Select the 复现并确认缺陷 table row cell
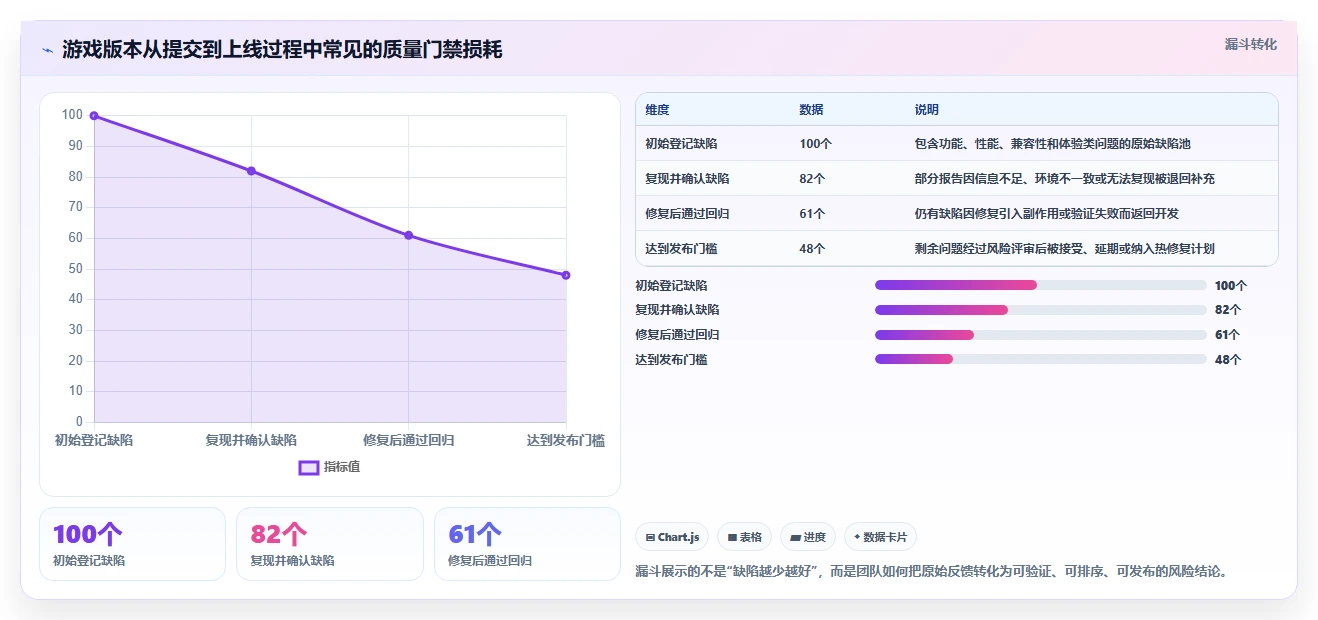The image size is (1318, 620). (x=687, y=179)
